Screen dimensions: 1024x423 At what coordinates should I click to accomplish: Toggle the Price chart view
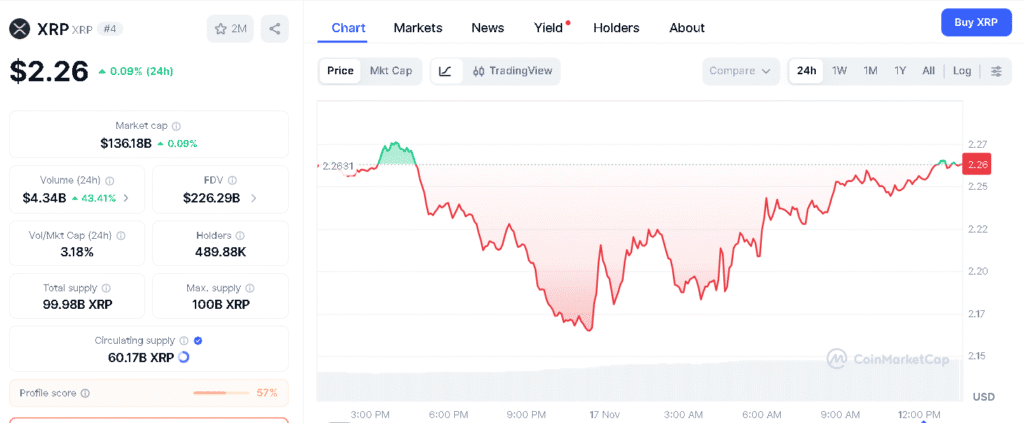(x=340, y=71)
